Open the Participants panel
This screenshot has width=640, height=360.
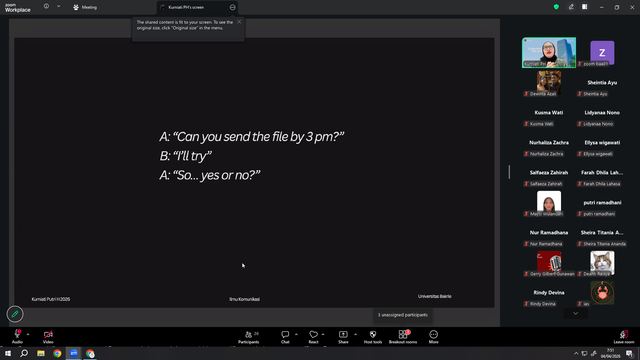coord(249,337)
